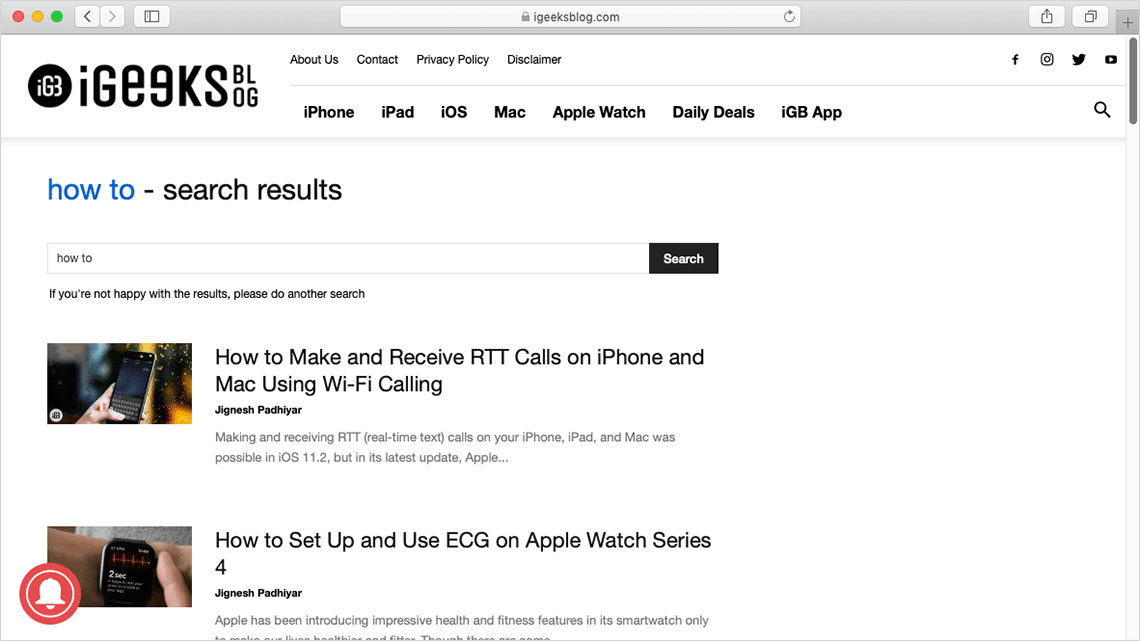1140x641 pixels.
Task: Open a new tab with plus button
Action: 1128,23
